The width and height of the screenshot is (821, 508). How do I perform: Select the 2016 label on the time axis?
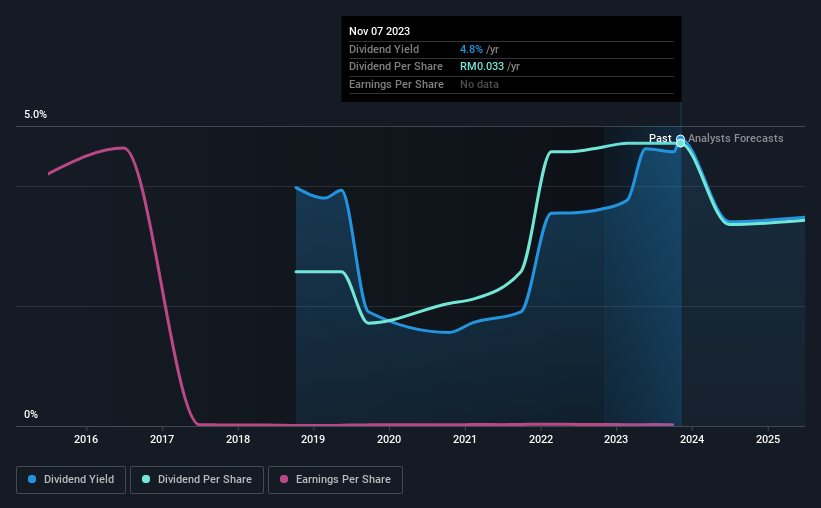(86, 439)
